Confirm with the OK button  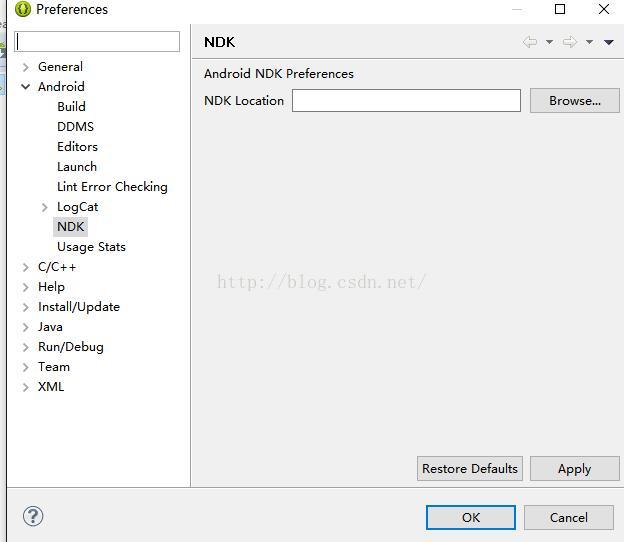(x=471, y=517)
